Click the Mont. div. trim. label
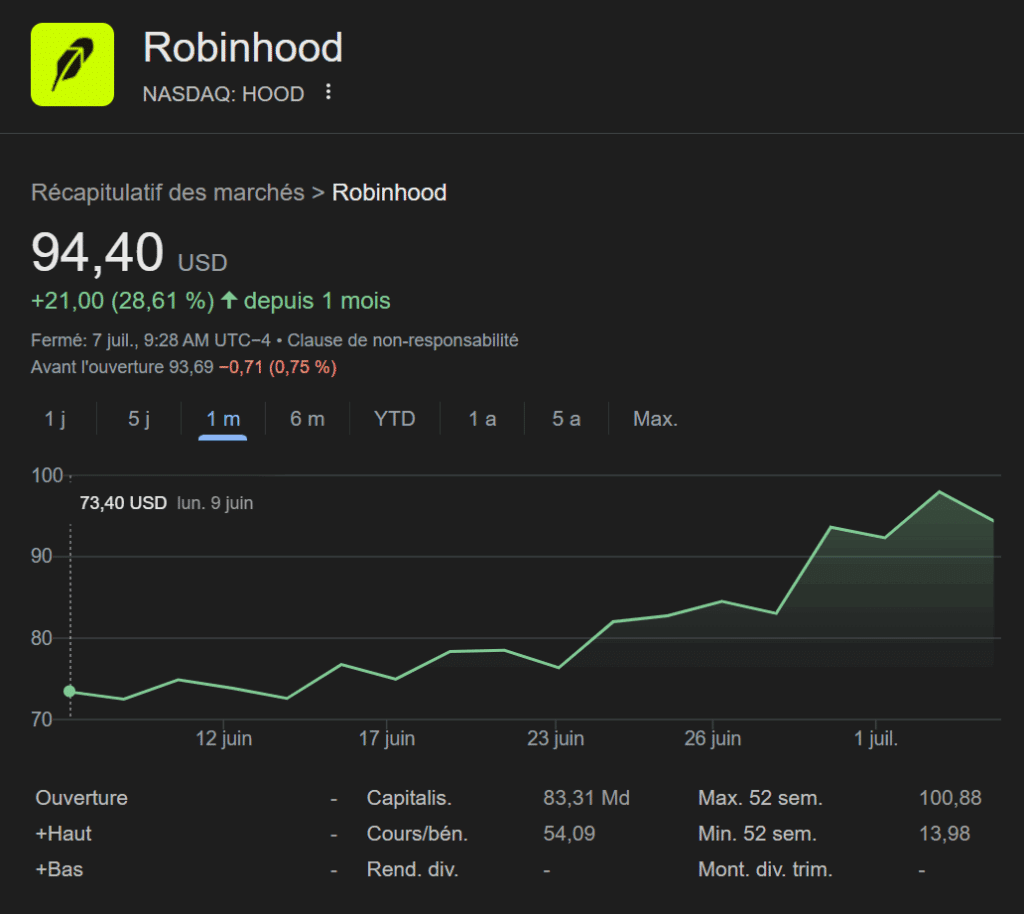This screenshot has width=1024, height=914. point(765,870)
